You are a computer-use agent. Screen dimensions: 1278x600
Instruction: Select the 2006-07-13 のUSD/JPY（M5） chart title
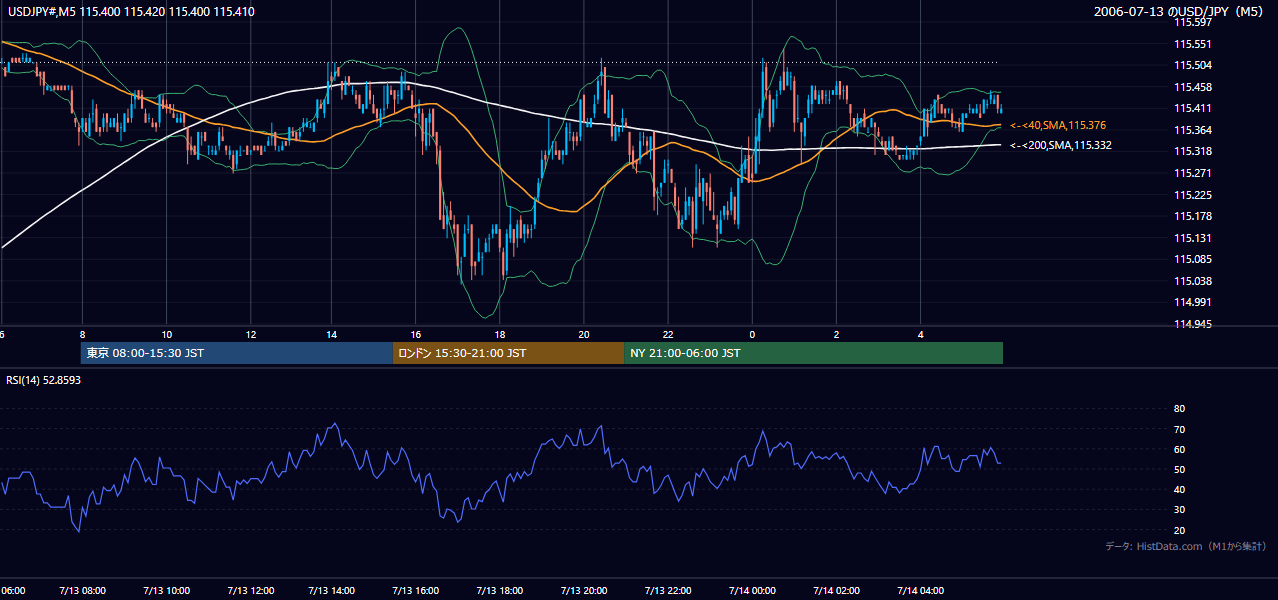tap(1180, 12)
